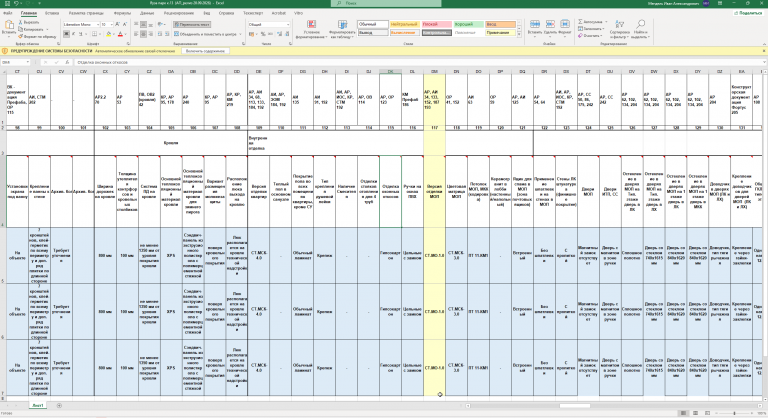Click Insert cells (Вставить) icon

coord(534,24)
